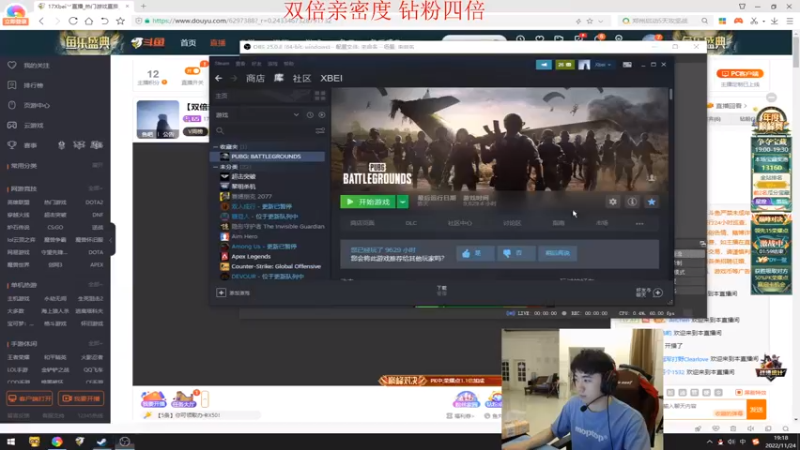Open Douyu 首页 home nav link
This screenshot has height=450, width=800.
[188, 43]
